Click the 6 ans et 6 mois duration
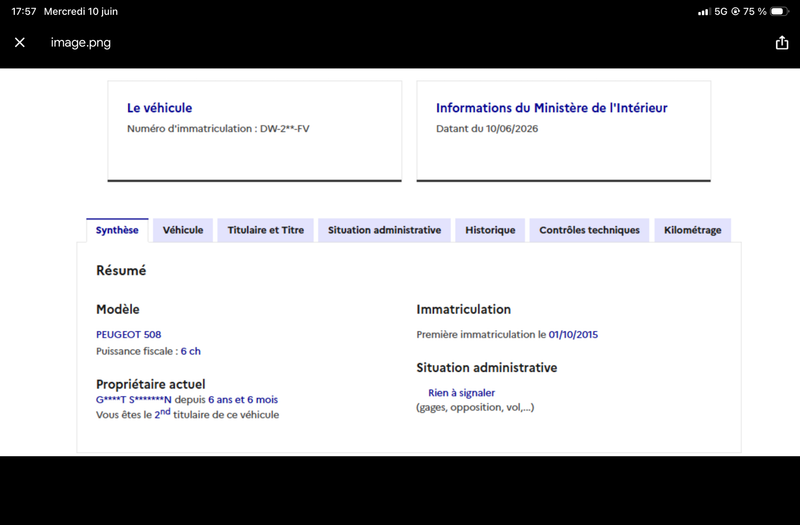800x525 pixels. click(243, 399)
